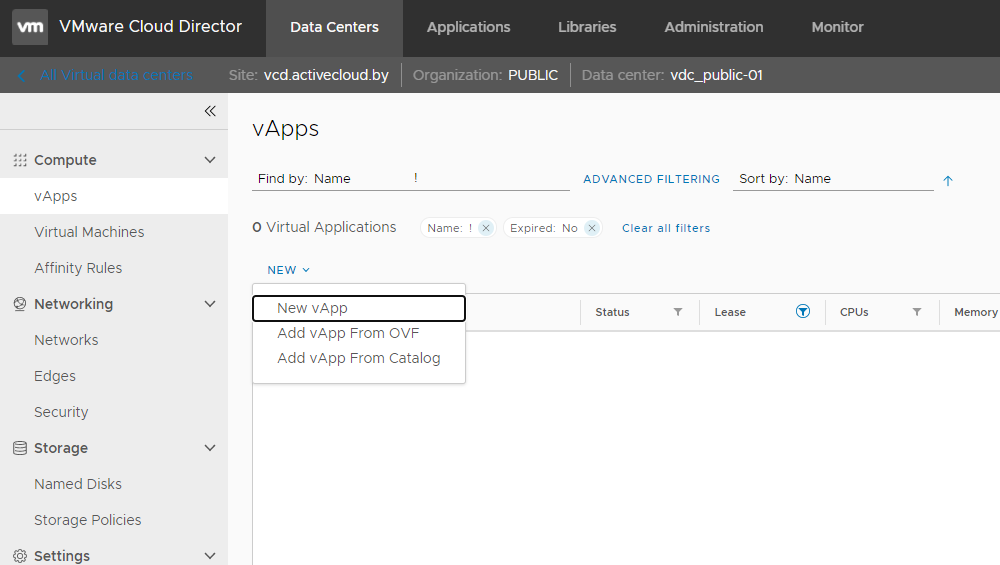This screenshot has height=565, width=1000.
Task: Open the Monitor tab
Action: click(x=837, y=27)
